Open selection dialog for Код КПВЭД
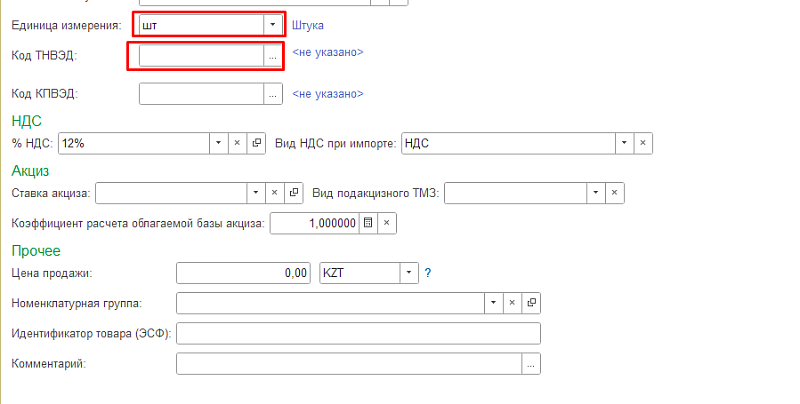800x404 pixels. [x=272, y=94]
